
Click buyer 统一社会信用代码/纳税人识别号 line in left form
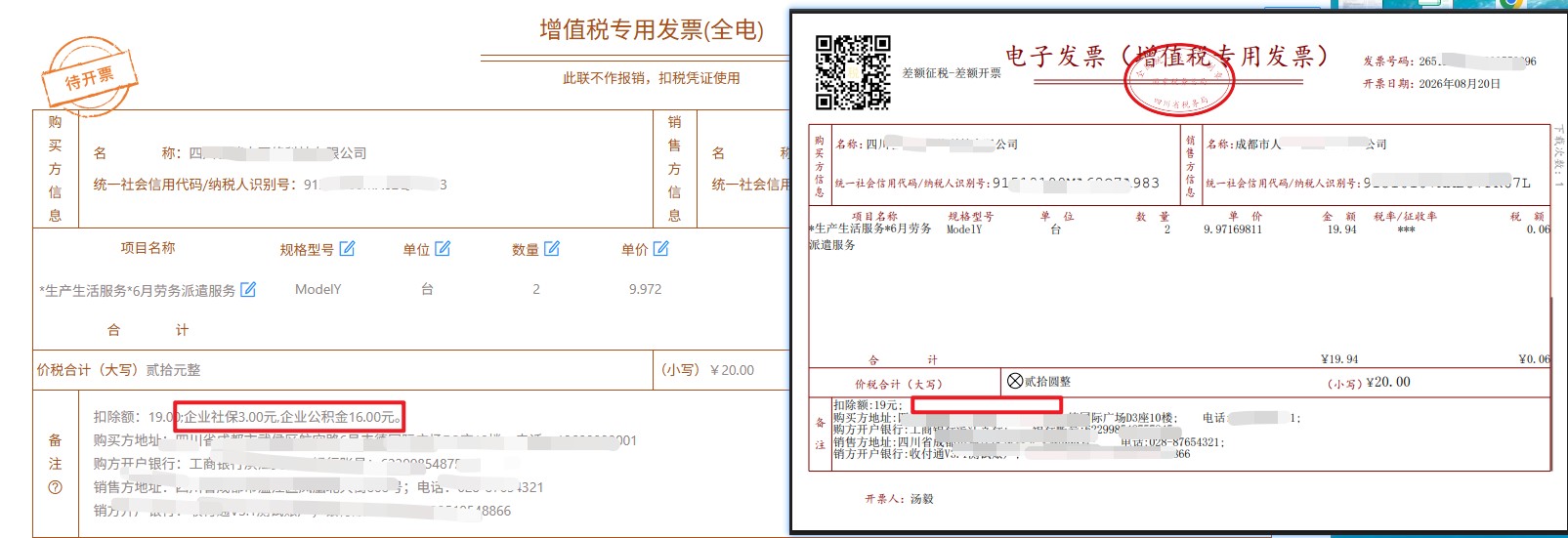[271, 185]
